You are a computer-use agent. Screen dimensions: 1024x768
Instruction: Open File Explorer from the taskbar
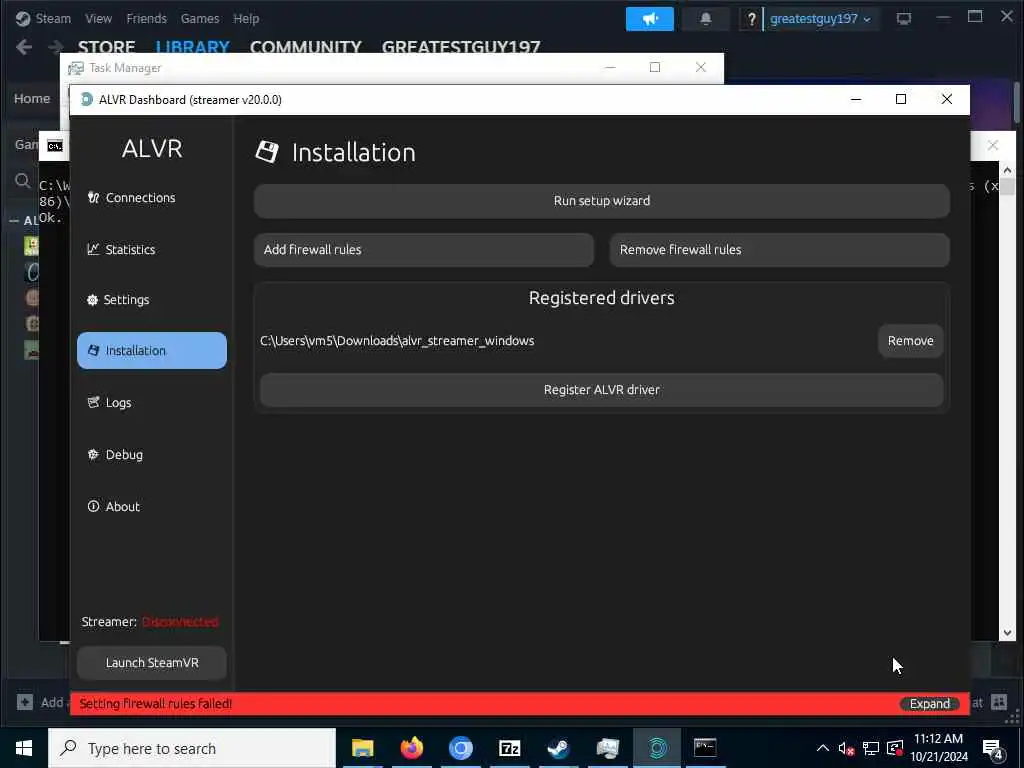pyautogui.click(x=362, y=748)
